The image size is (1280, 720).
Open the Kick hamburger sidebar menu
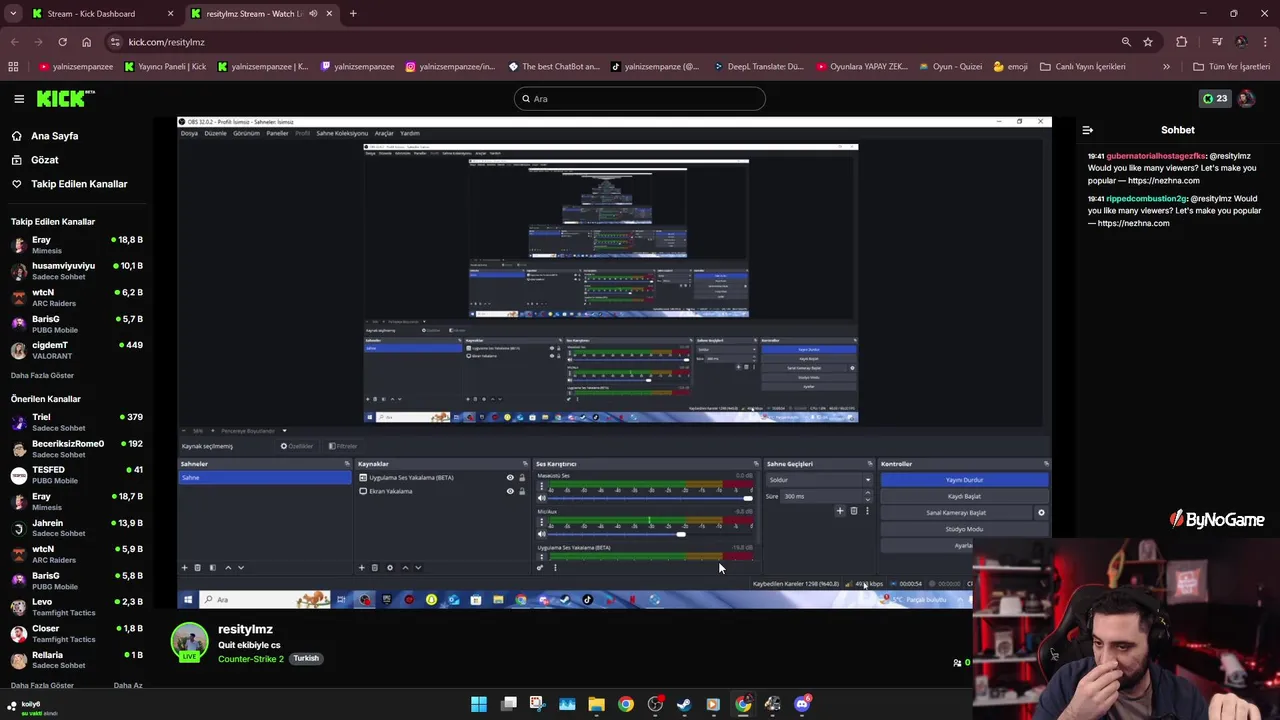[x=19, y=98]
